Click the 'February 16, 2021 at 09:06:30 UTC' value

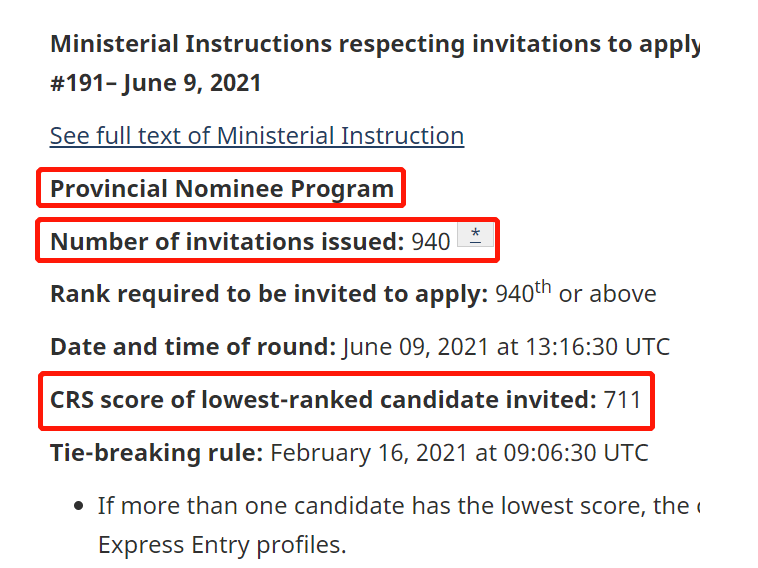(x=459, y=453)
